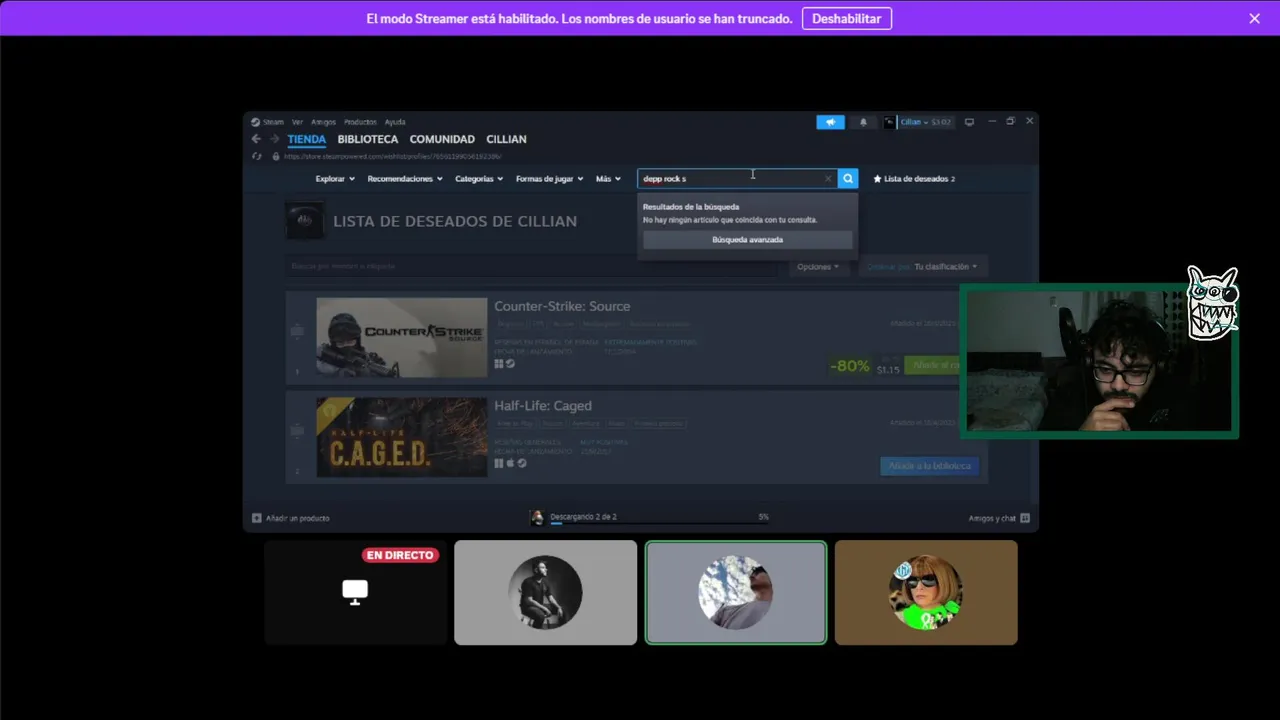The image size is (1280, 720).
Task: Switch to the COMUNIDAD tab
Action: (442, 139)
